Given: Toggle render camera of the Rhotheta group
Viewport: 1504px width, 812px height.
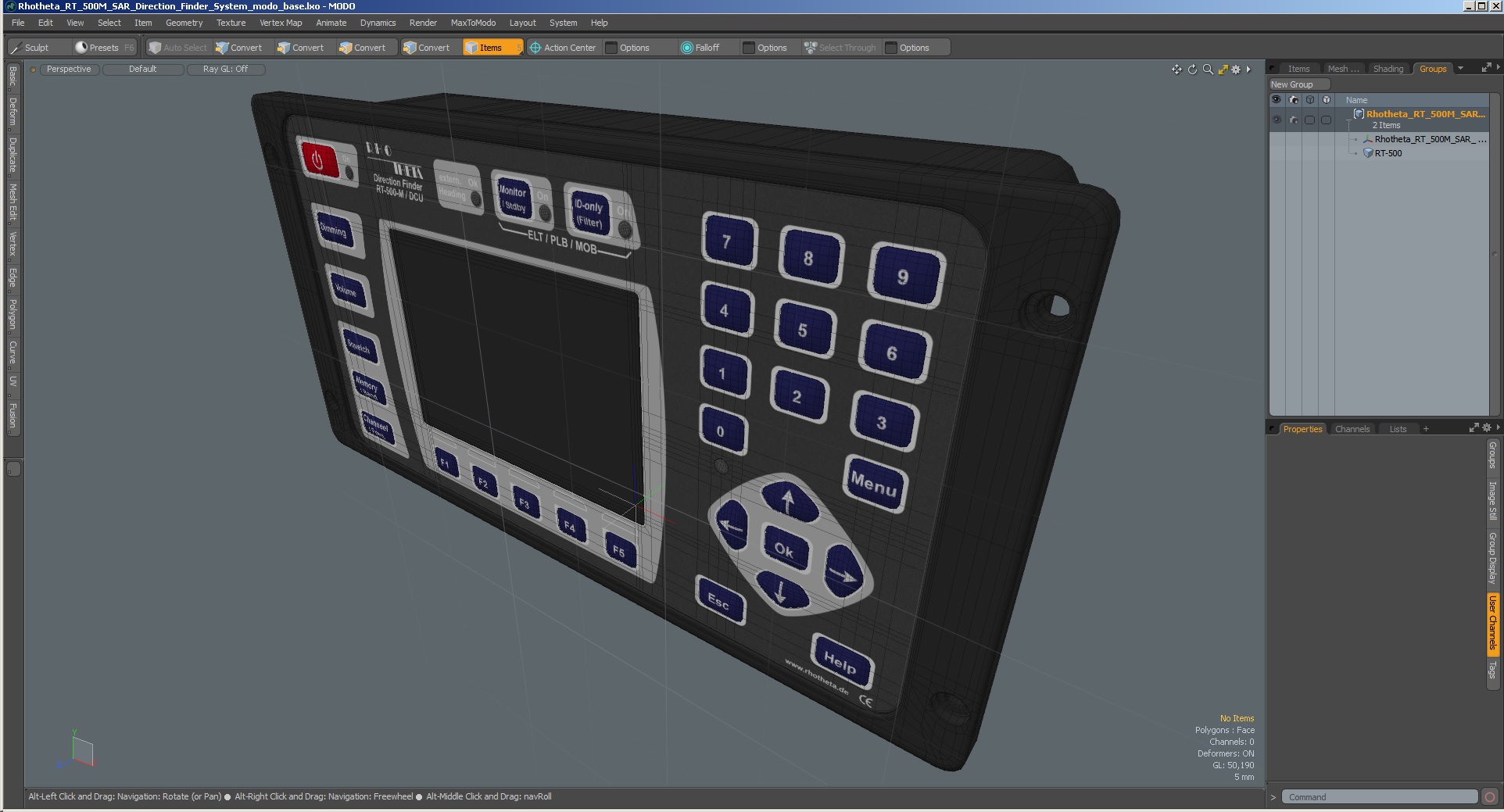Looking at the screenshot, I should point(1294,120).
